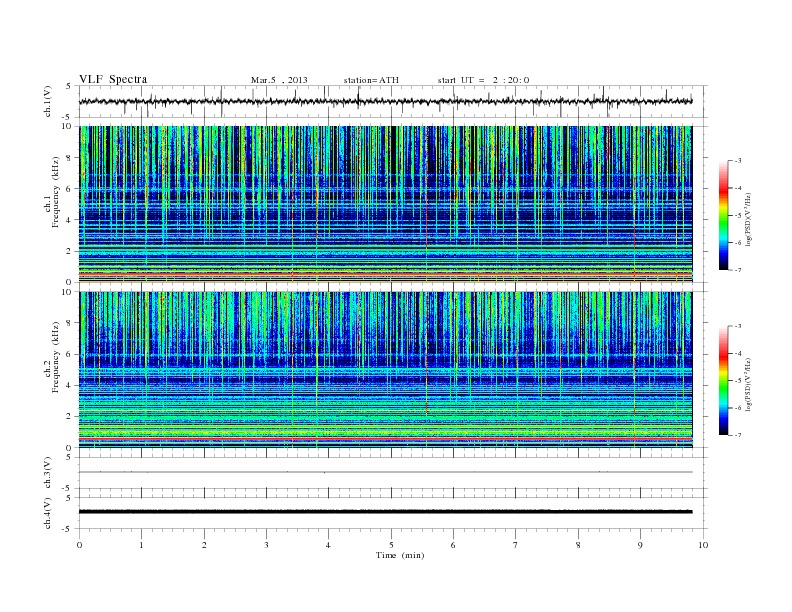Screen dimensions: 792x612
Task: Click the "start UT = 2 :20: 0" label
Action: (483, 80)
